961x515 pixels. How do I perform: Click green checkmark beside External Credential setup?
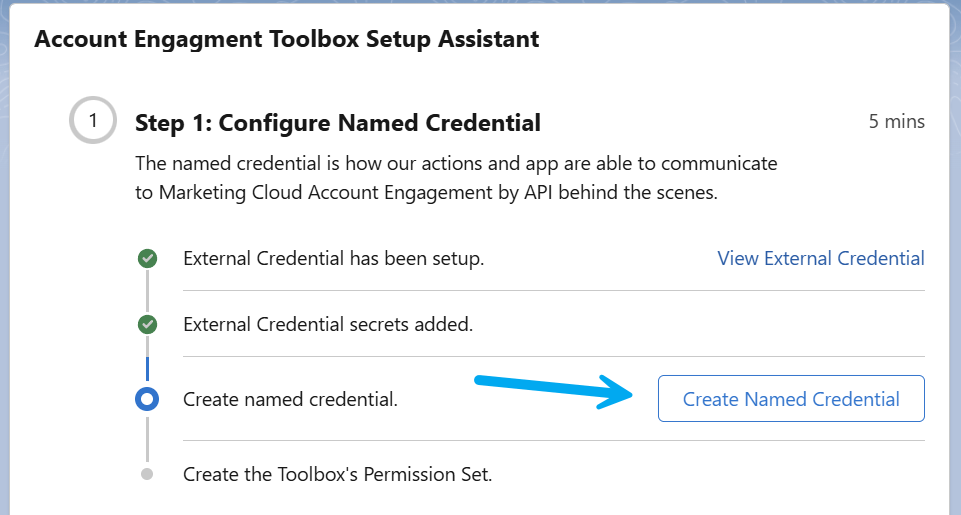pyautogui.click(x=147, y=259)
